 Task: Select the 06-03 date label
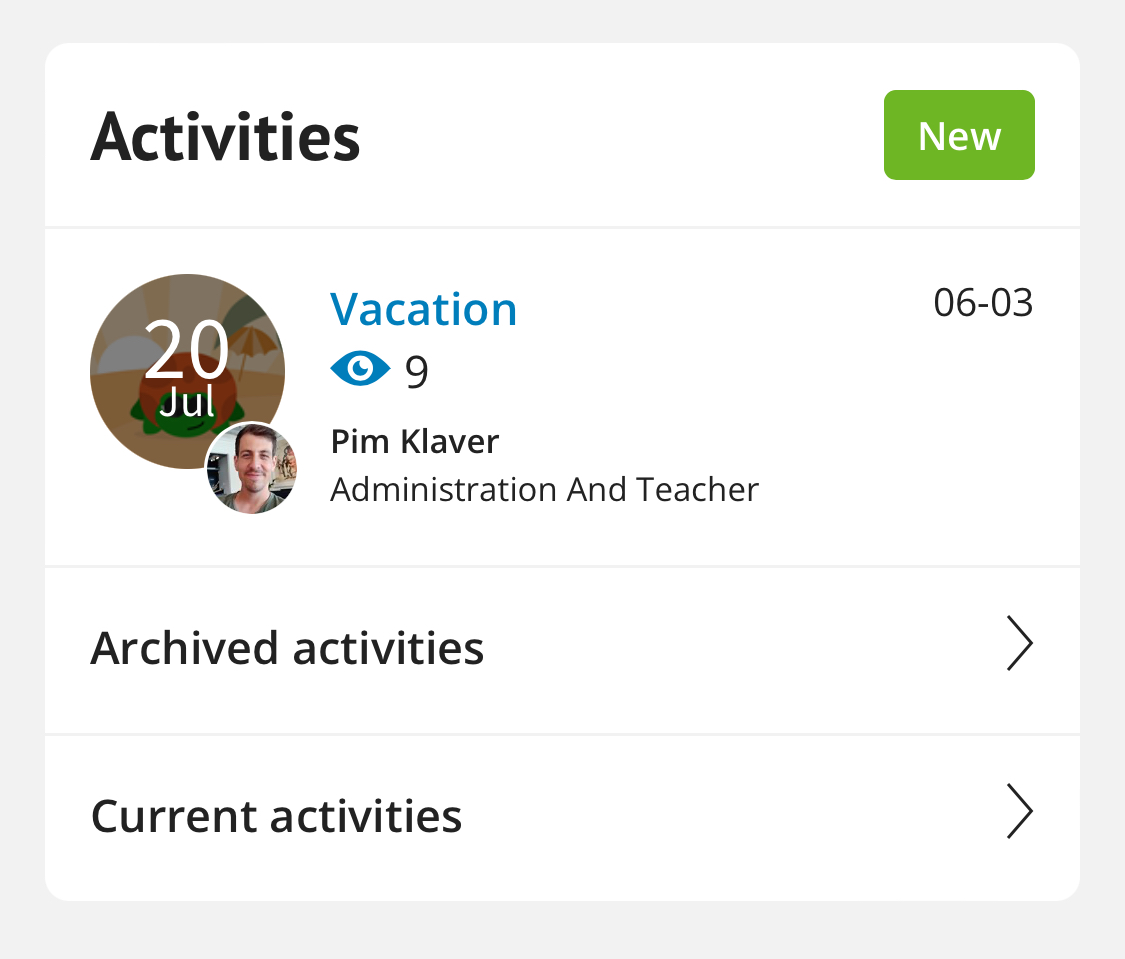coord(983,302)
